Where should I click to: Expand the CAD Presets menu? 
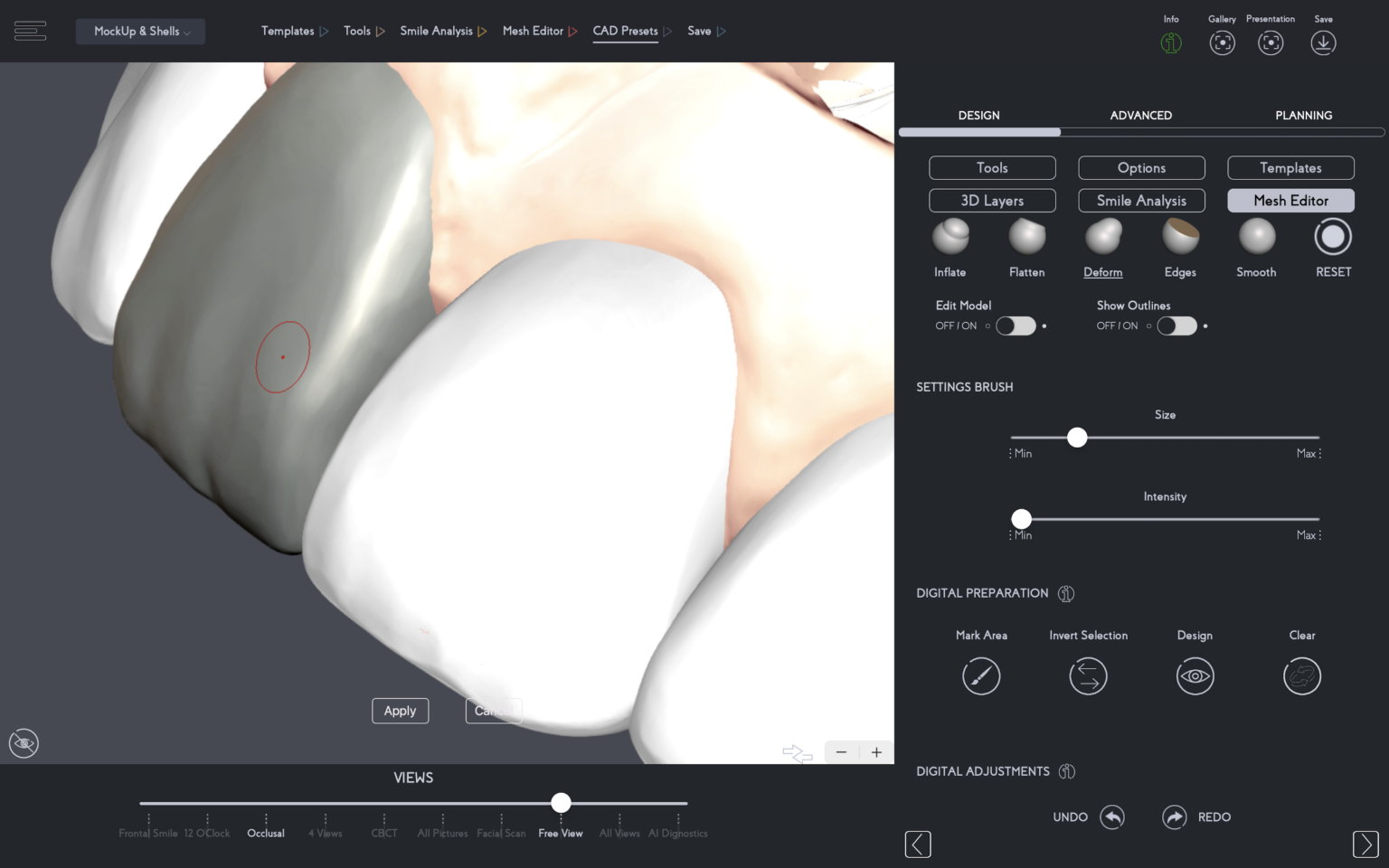[625, 31]
